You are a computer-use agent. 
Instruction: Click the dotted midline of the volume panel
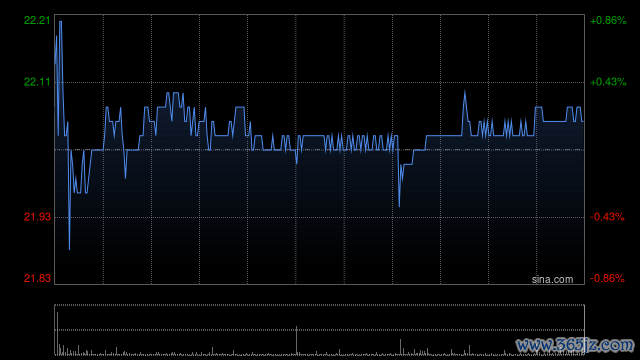pyautogui.click(x=320, y=330)
